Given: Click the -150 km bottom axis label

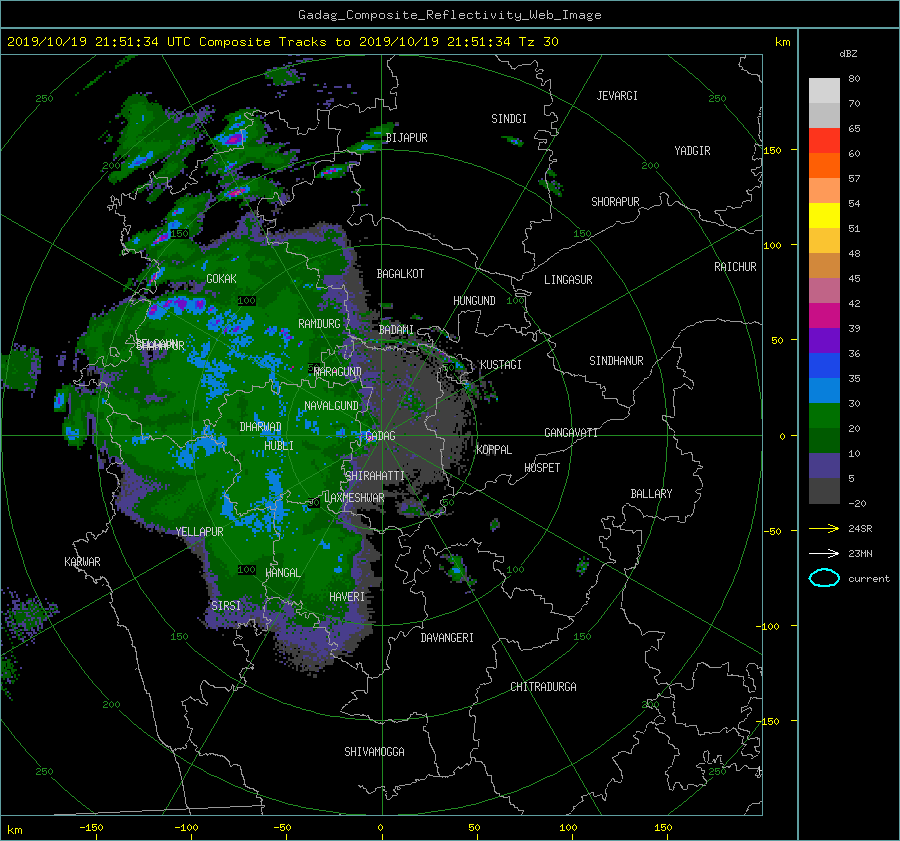Looking at the screenshot, I should coord(91,827).
